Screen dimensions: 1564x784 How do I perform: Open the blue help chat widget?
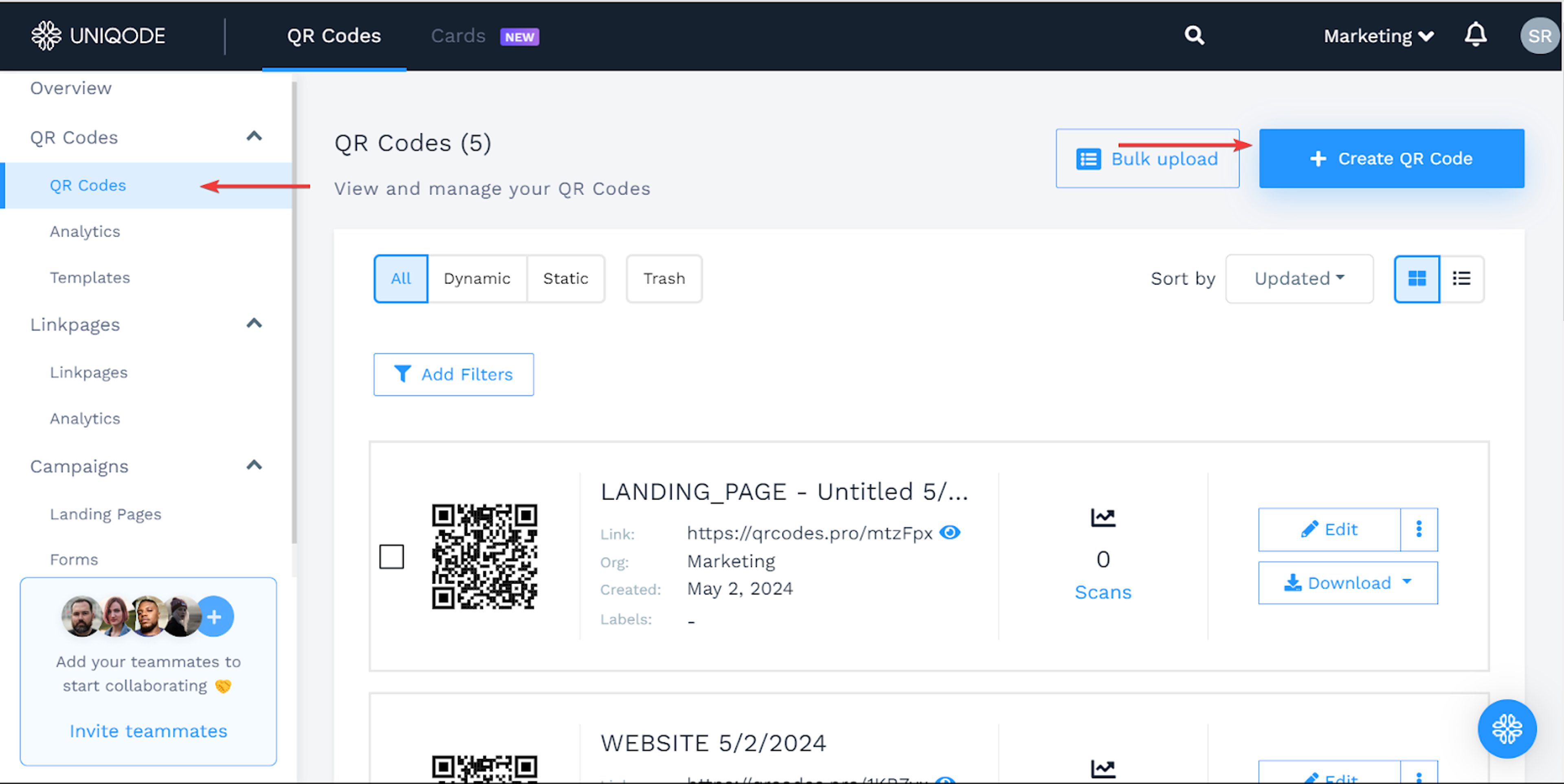[1506, 728]
